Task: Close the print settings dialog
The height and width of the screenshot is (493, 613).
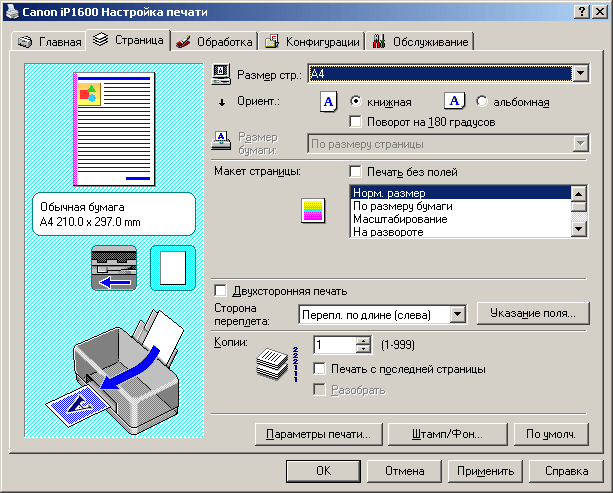Action: (x=600, y=12)
